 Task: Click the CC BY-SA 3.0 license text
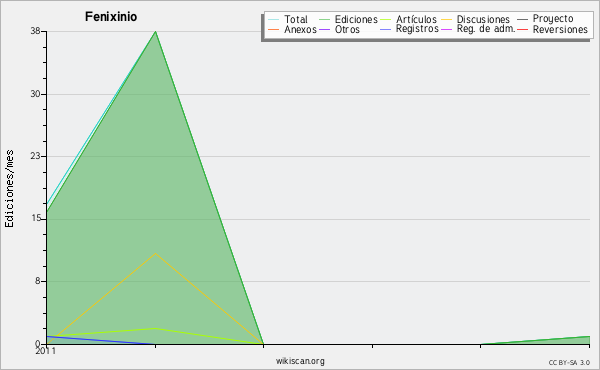tap(569, 362)
